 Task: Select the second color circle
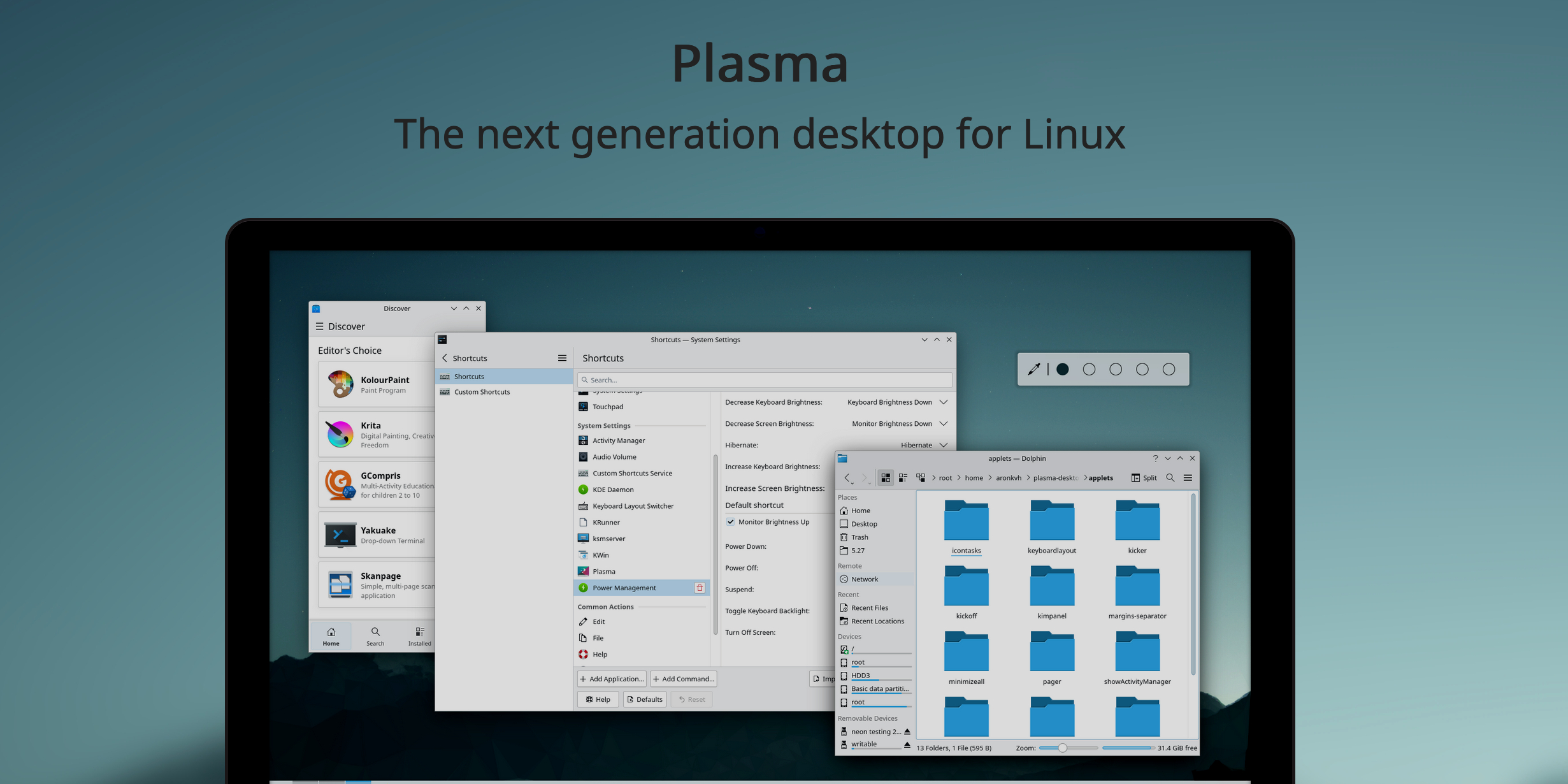pyautogui.click(x=1090, y=369)
